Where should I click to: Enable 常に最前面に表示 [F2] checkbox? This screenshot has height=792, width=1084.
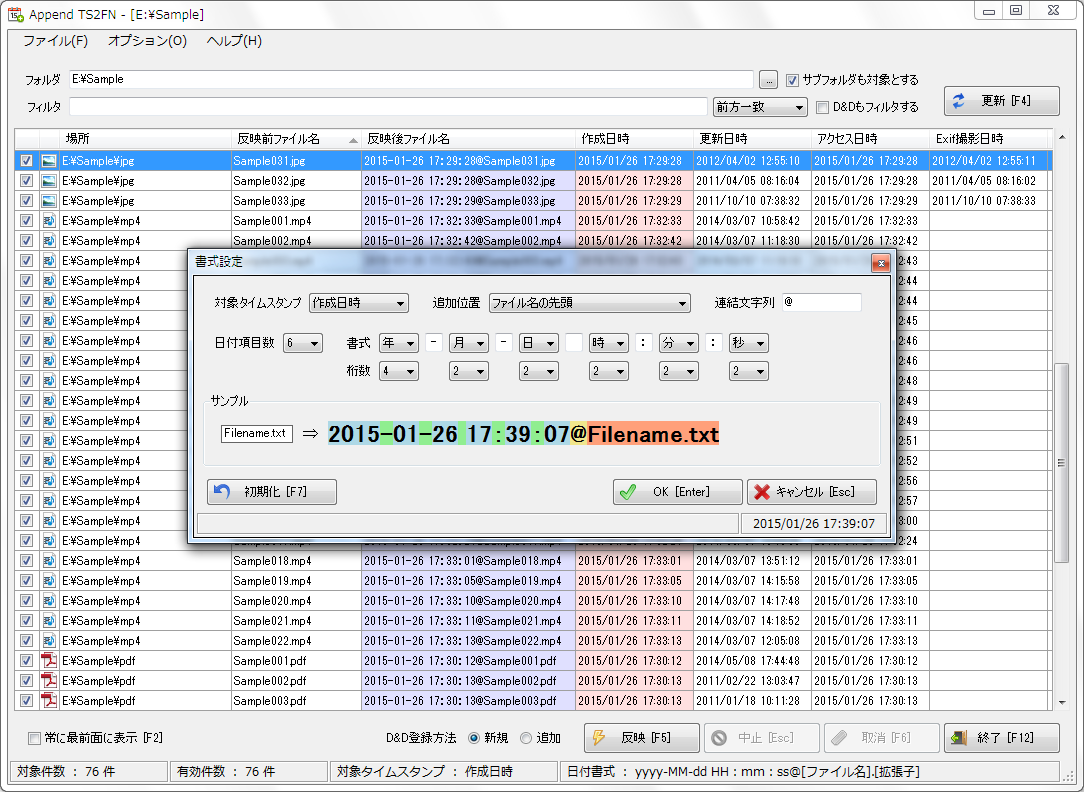(x=35, y=738)
